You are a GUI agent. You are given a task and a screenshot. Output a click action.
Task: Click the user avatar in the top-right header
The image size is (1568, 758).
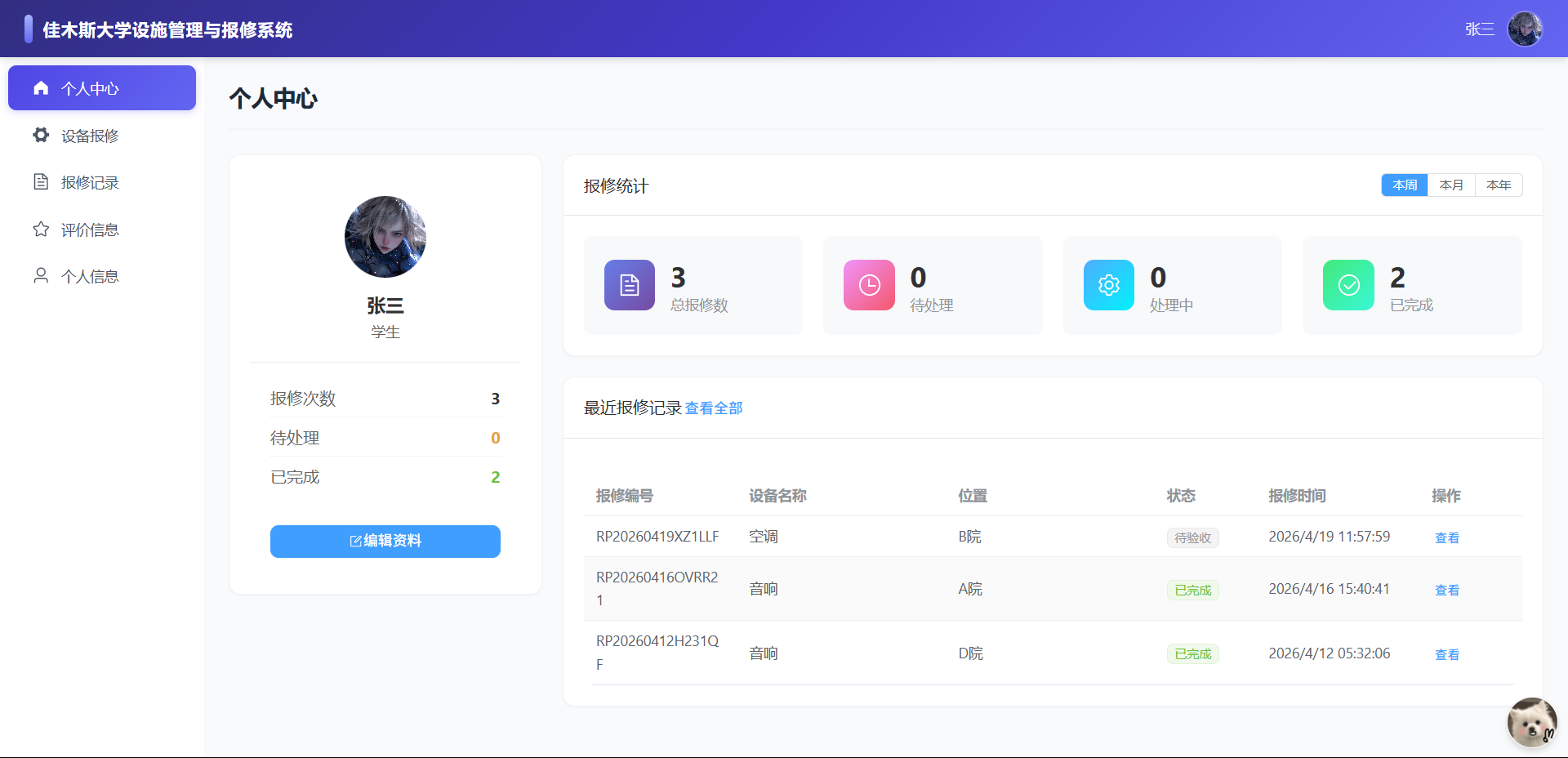[x=1525, y=29]
